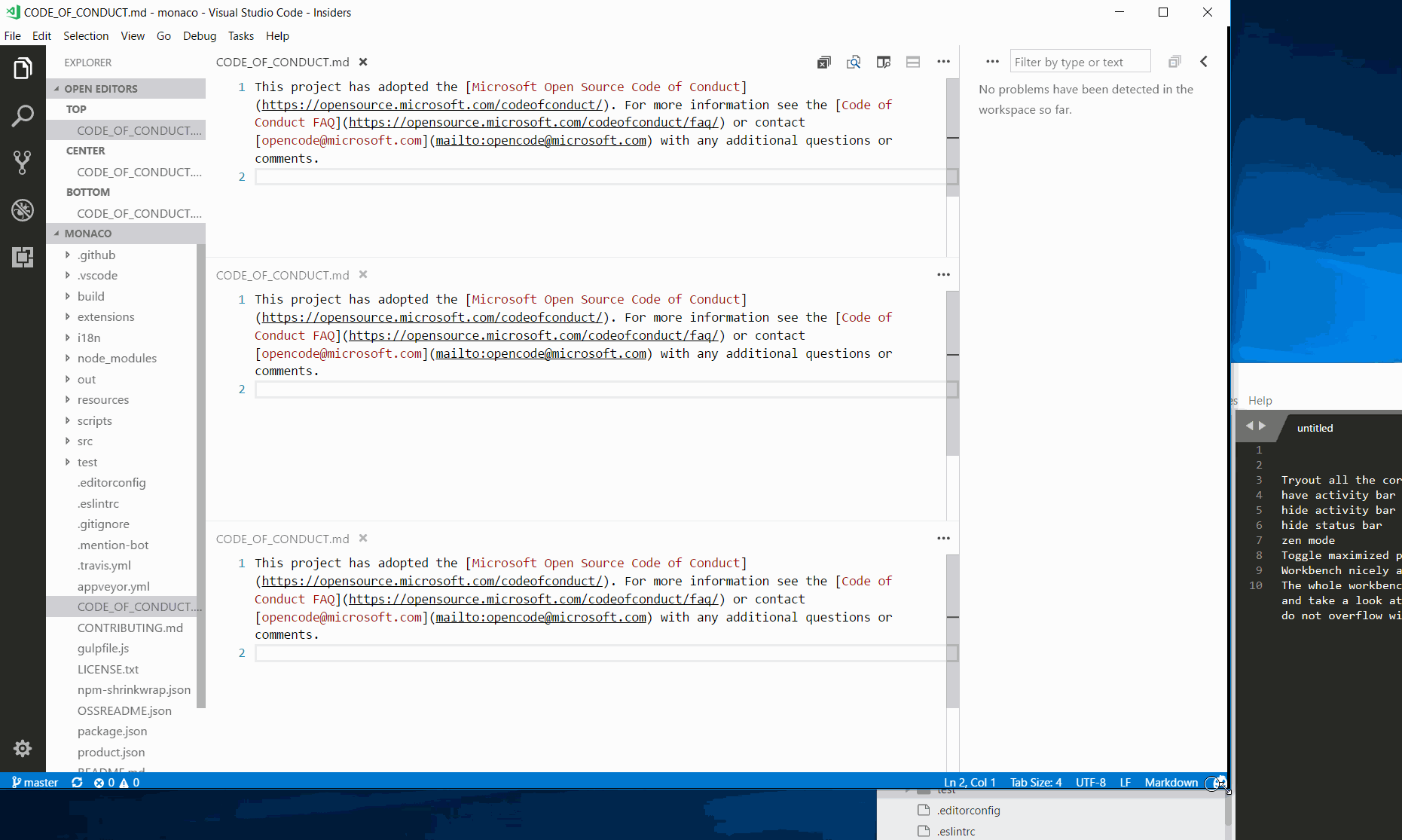The width and height of the screenshot is (1402, 840).
Task: Open more actions for center editor group
Action: 943,275
